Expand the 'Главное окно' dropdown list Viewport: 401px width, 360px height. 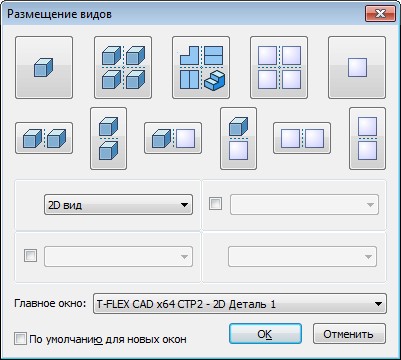[240, 304]
